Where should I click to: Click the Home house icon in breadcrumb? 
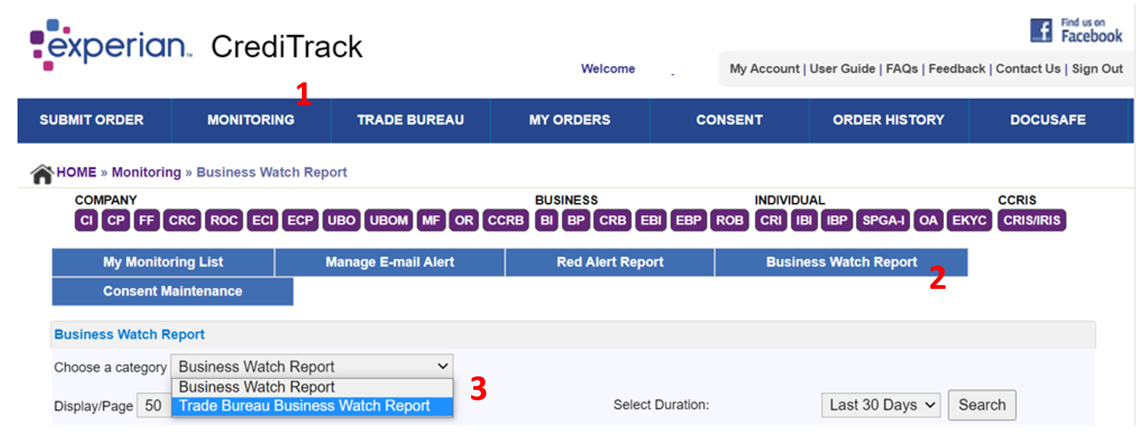pos(42,174)
